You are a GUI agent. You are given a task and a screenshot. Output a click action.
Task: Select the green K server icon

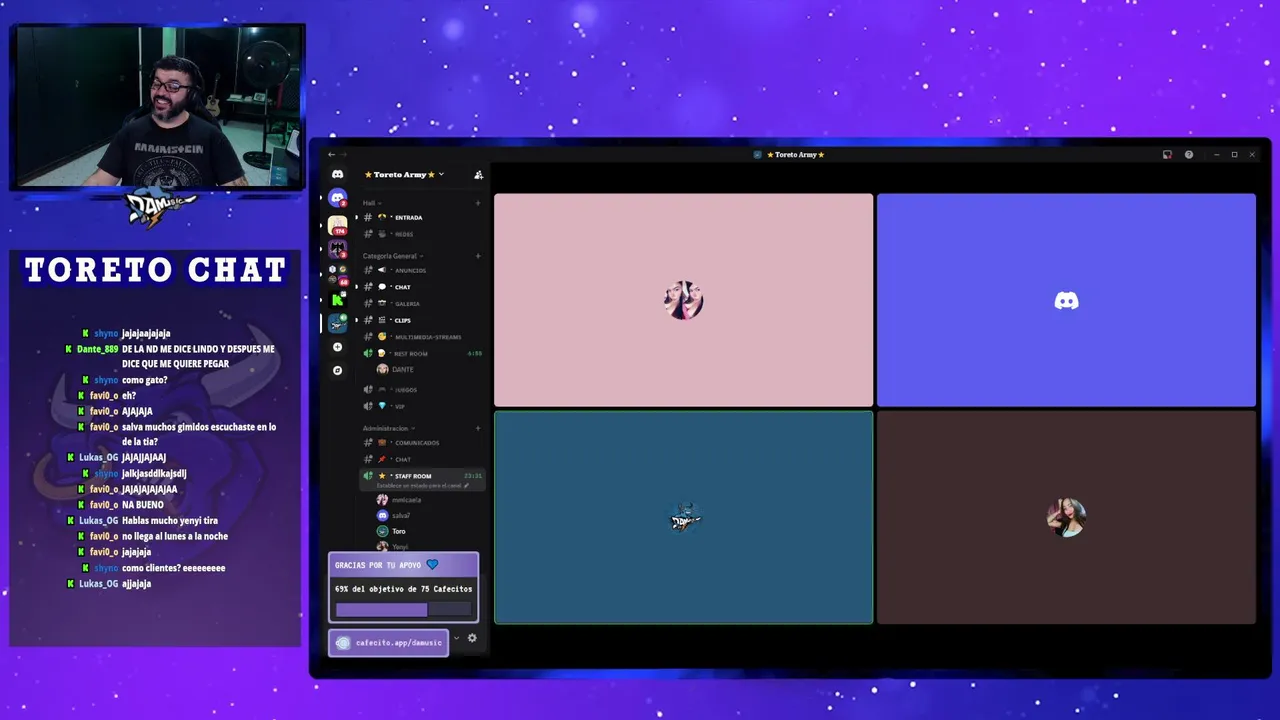tap(337, 299)
